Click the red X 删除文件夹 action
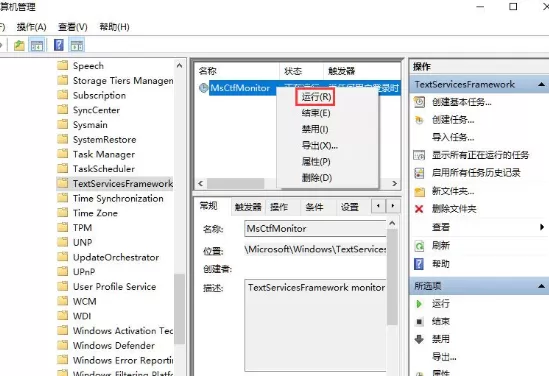This screenshot has width=549, height=376. point(445,209)
